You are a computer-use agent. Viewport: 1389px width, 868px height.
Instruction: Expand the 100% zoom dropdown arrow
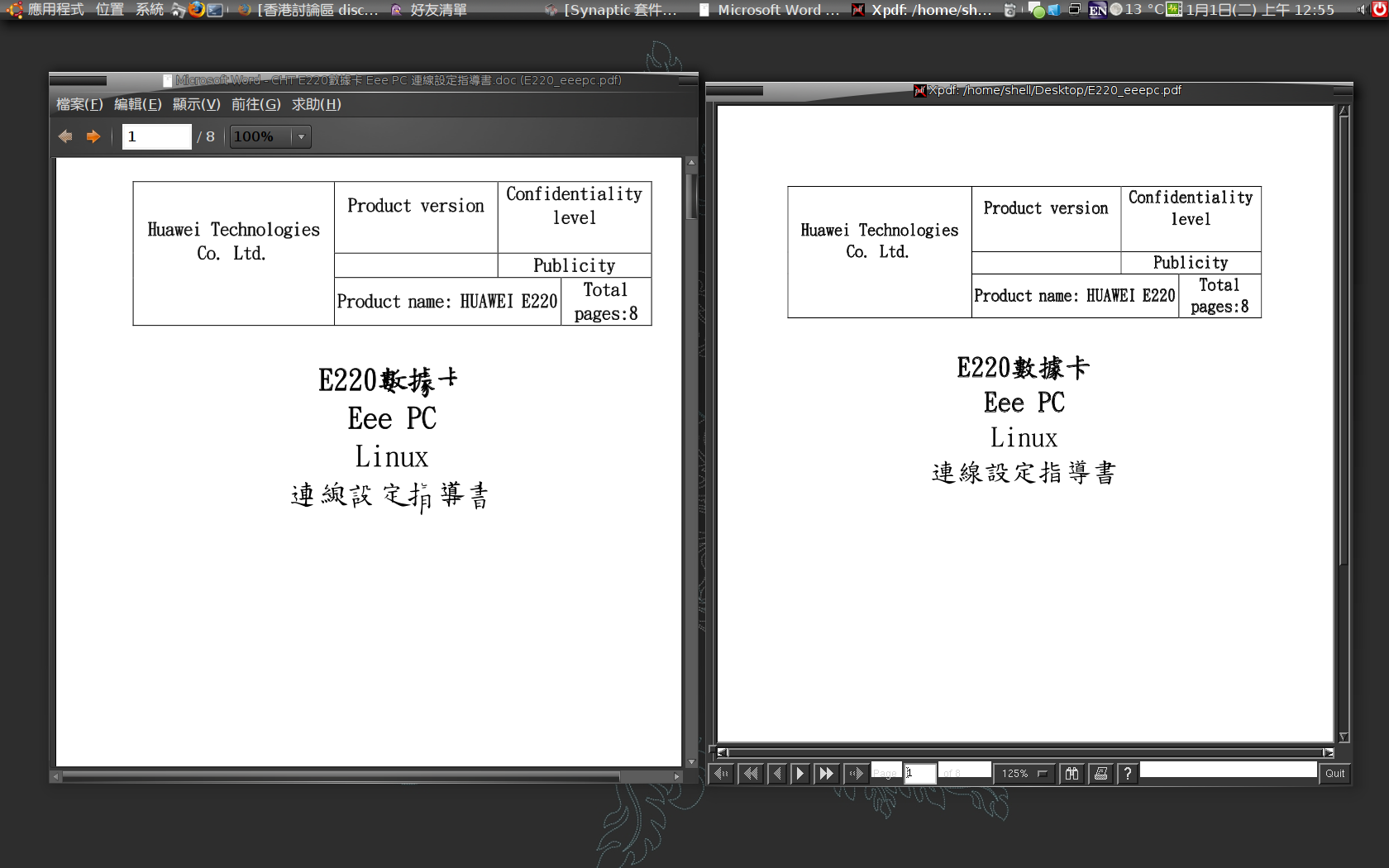point(302,136)
